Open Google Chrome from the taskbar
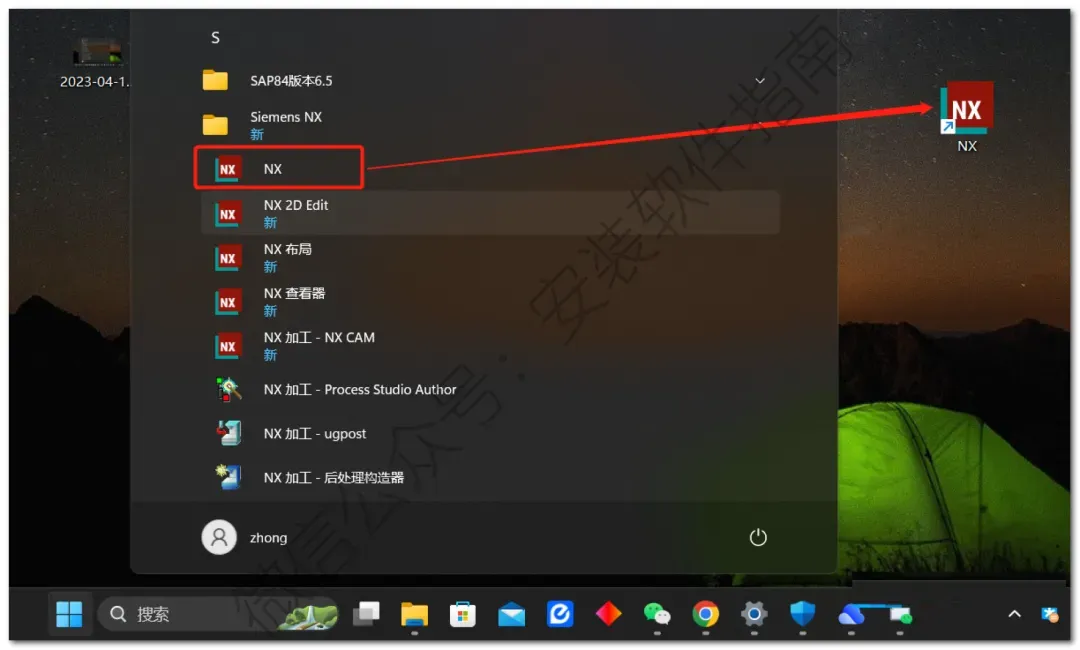This screenshot has width=1080, height=650. tap(705, 613)
